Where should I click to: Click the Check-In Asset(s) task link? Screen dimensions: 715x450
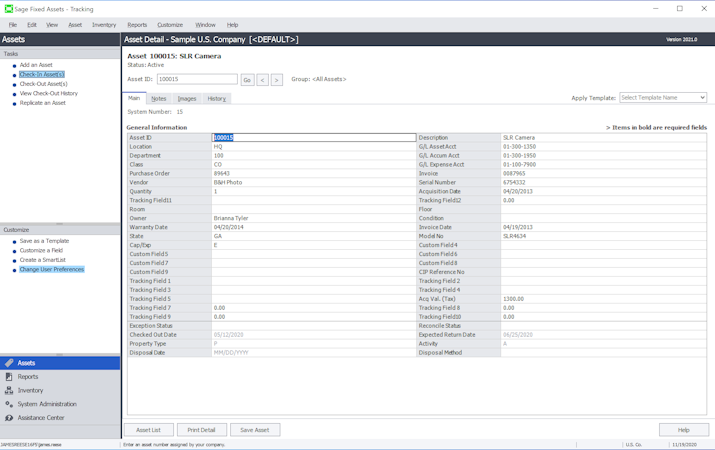pos(42,74)
